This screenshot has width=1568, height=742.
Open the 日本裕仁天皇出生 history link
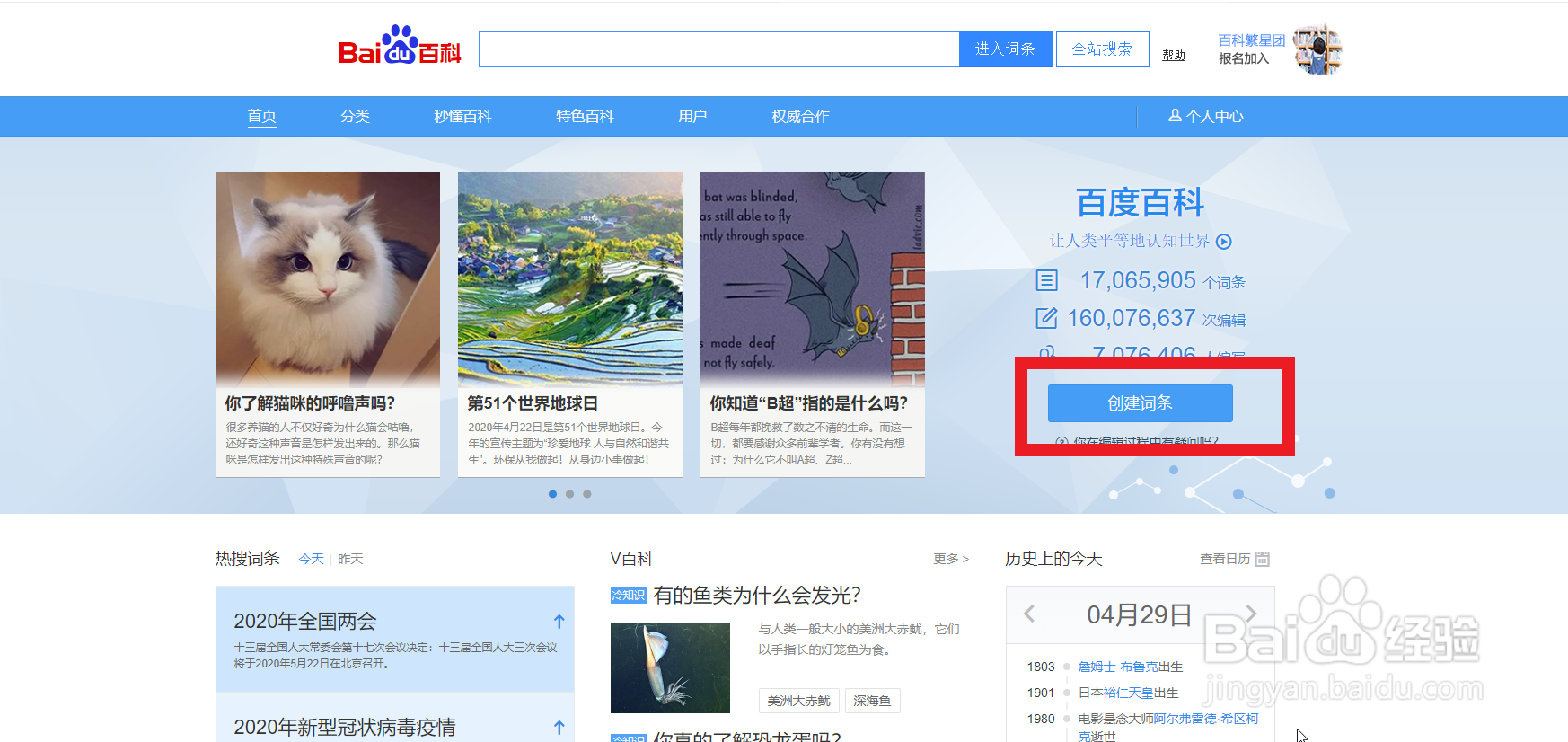pos(1128,693)
